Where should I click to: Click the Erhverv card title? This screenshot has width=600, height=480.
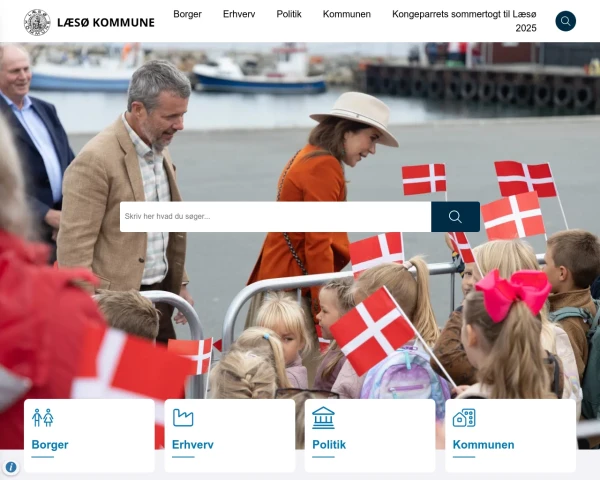point(192,445)
